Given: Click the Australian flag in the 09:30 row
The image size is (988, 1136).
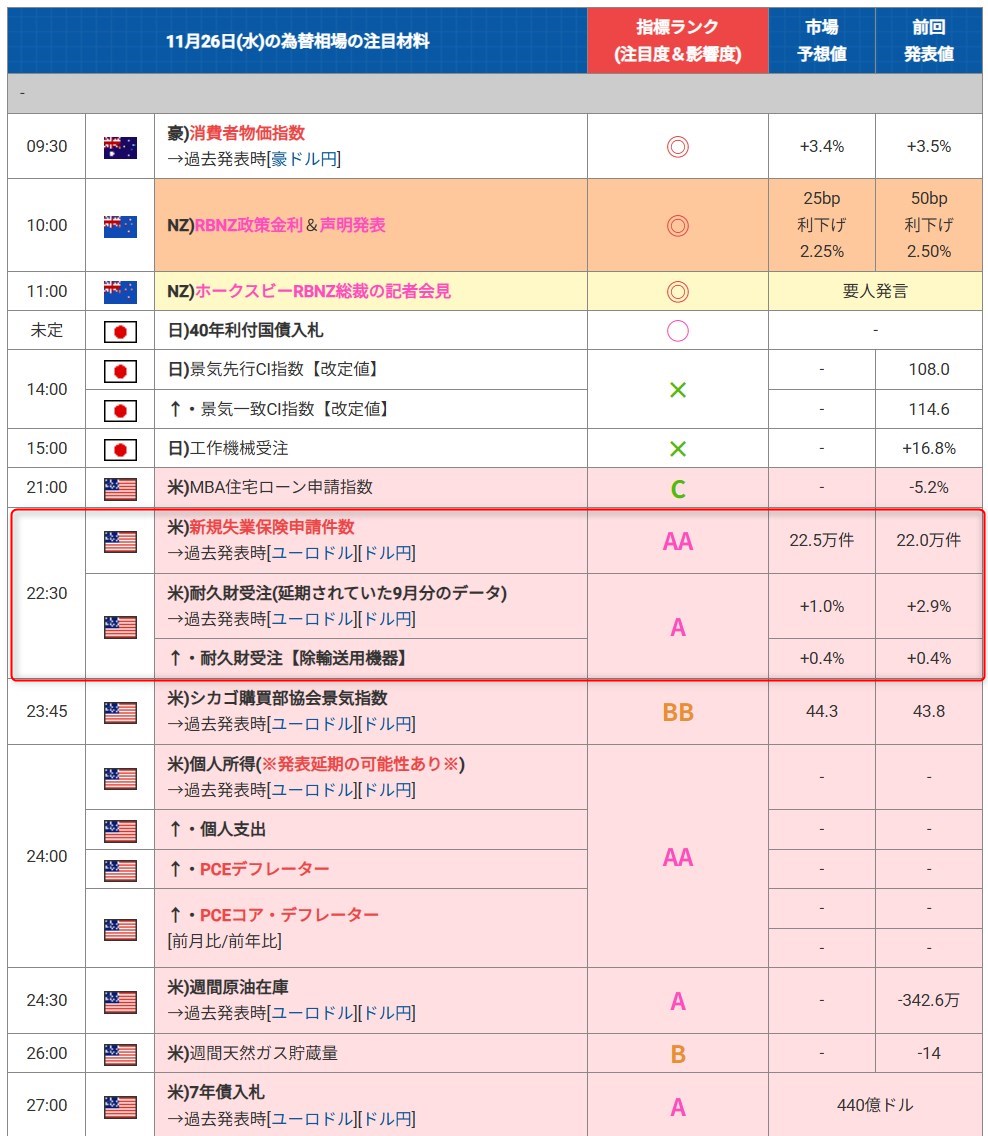Looking at the screenshot, I should click(120, 147).
